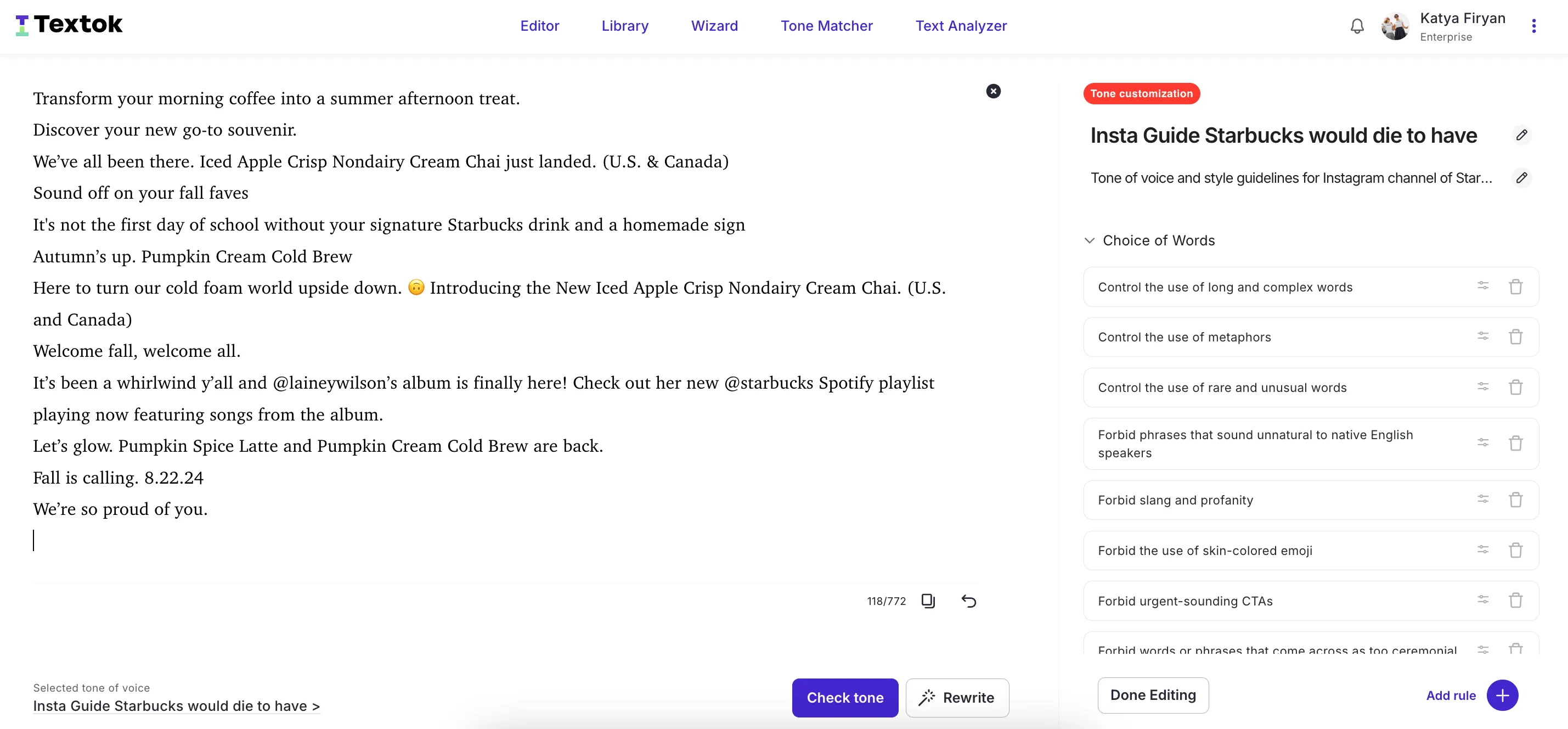
Task: Click the line 'Welcome fall, welcome all.'
Action: (x=137, y=351)
